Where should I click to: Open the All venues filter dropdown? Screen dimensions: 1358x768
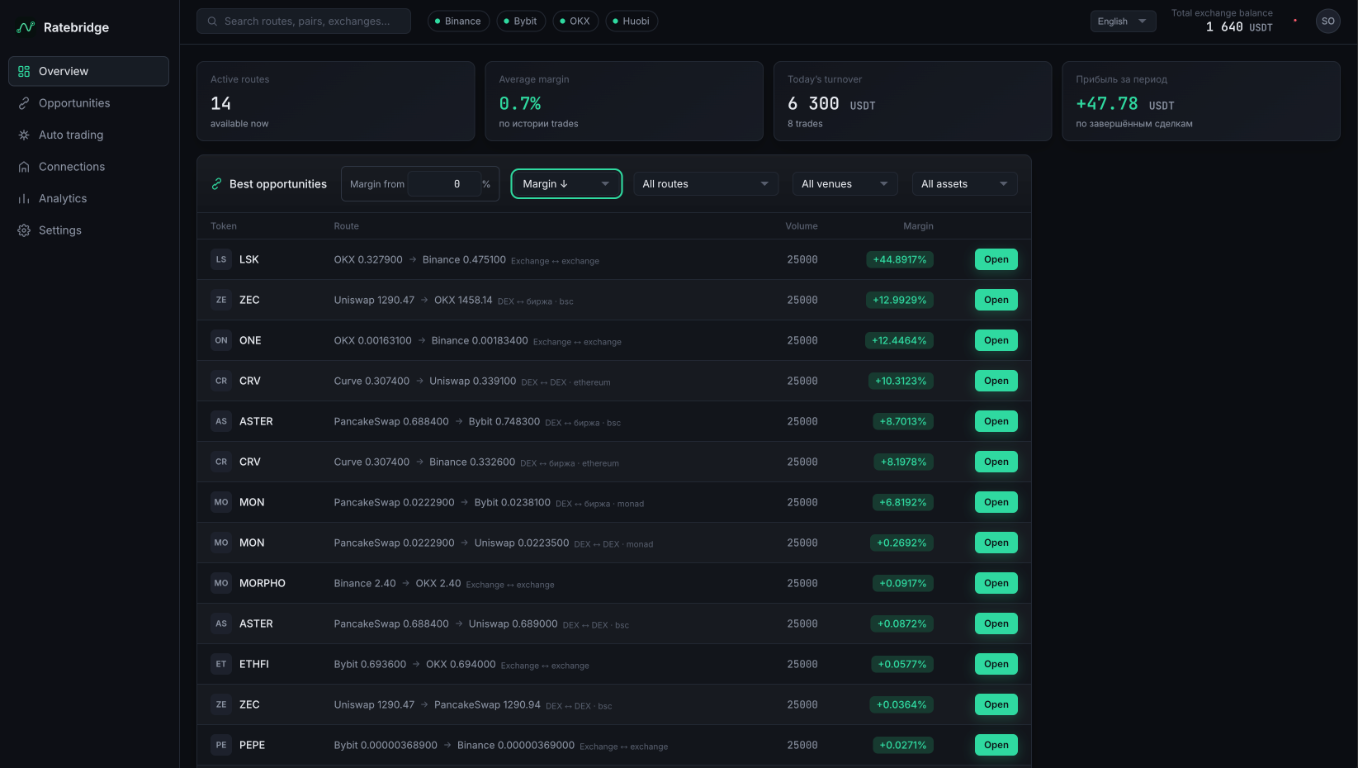coord(845,184)
